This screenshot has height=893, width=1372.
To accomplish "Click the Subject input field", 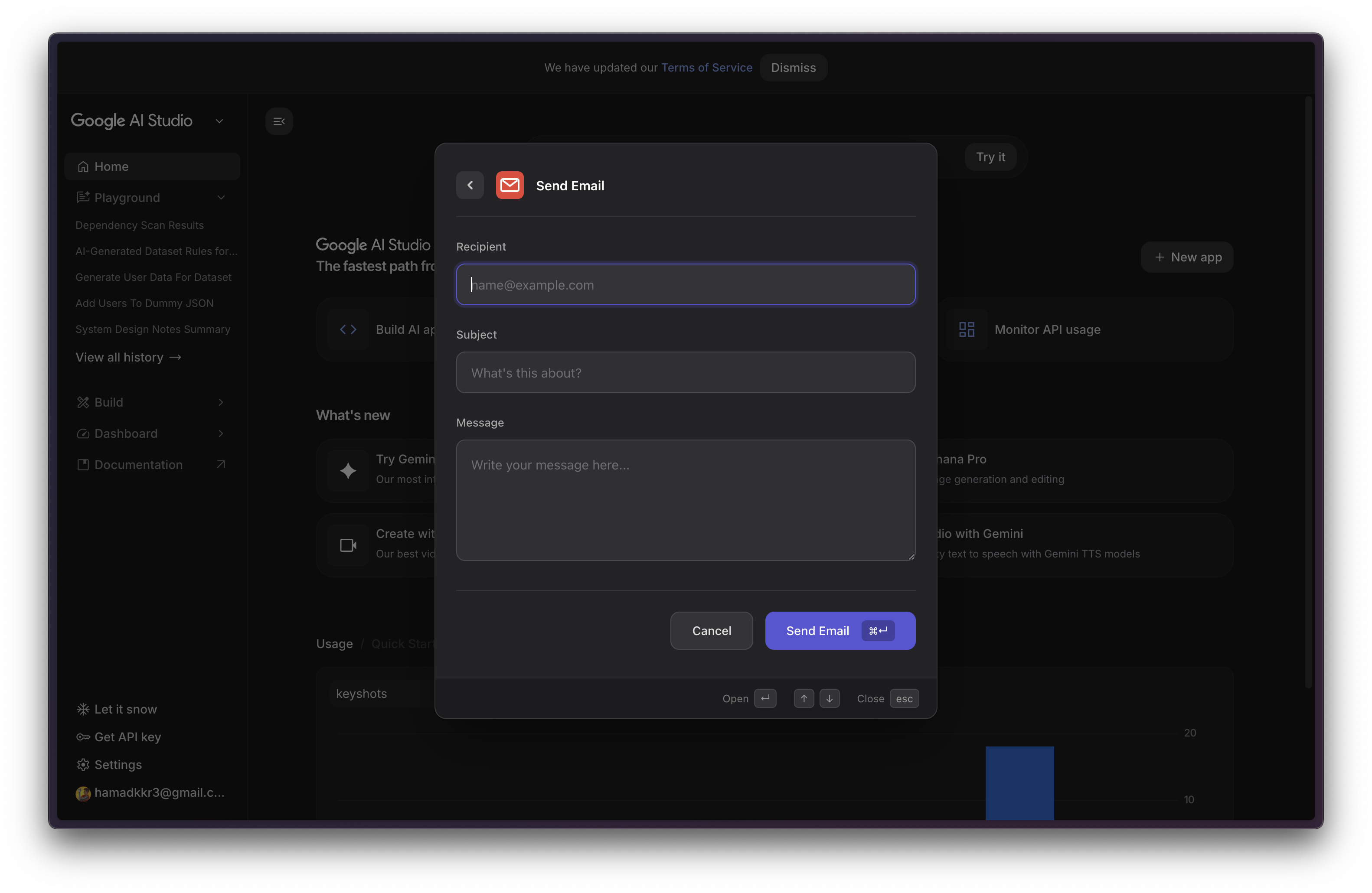I will [686, 373].
